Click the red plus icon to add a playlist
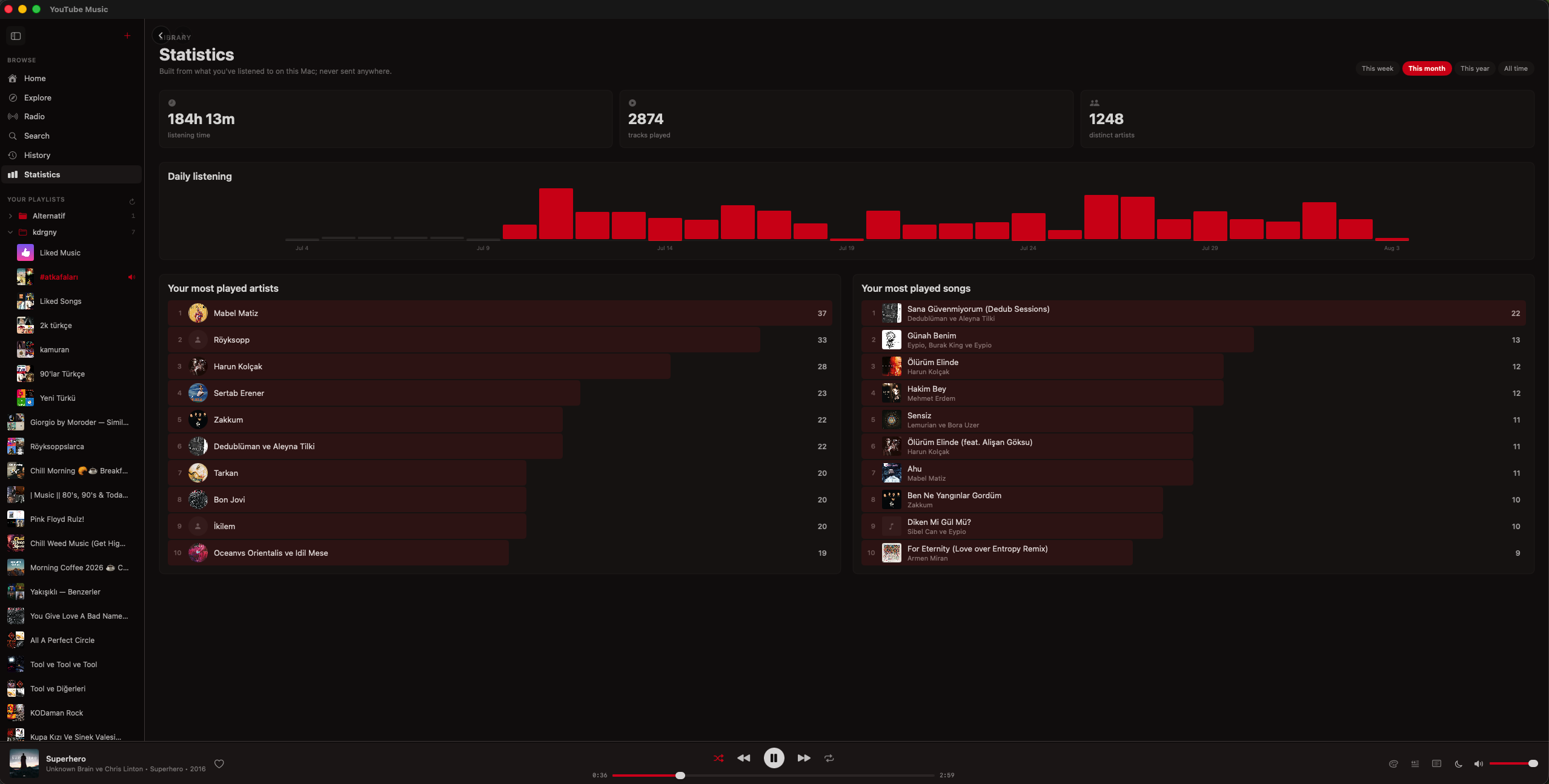The image size is (1549, 784). (127, 36)
